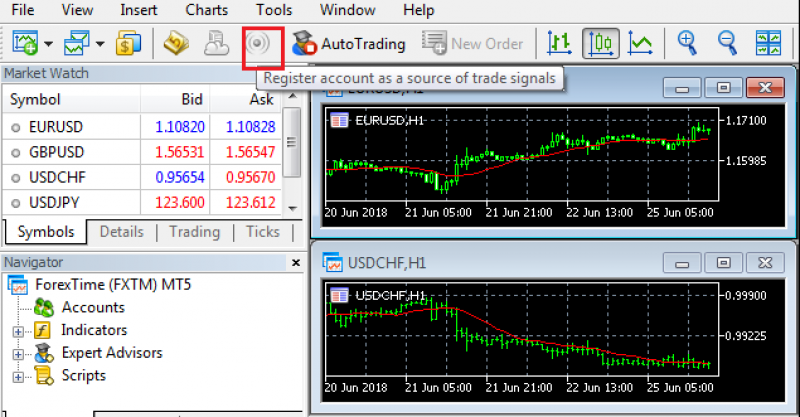This screenshot has height=417, width=800.
Task: Click GBPUSD ask price 1.56547
Action: tap(251, 152)
